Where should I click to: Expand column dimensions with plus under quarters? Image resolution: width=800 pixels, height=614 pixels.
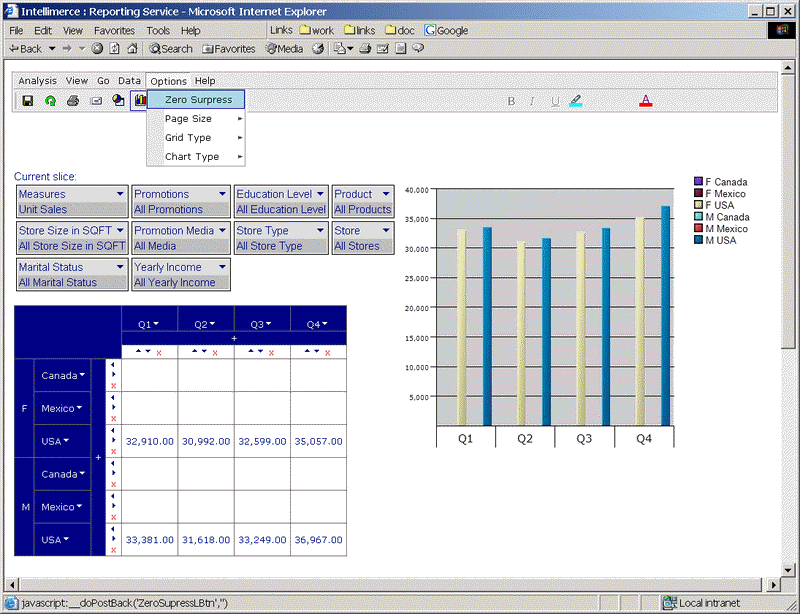click(234, 338)
